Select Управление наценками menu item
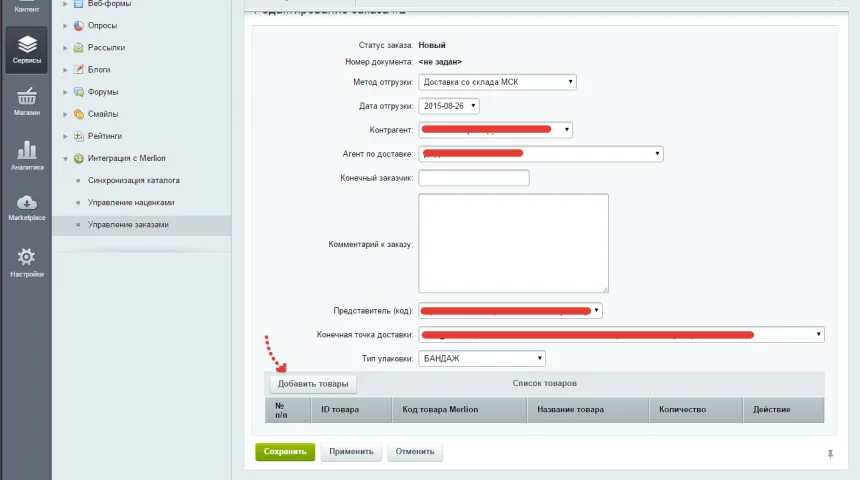Image resolution: width=860 pixels, height=480 pixels. [131, 203]
